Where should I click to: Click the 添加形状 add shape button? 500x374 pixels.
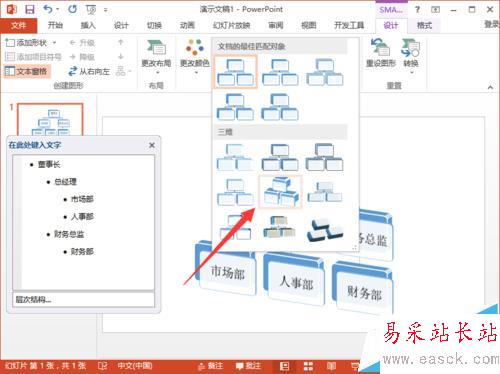point(27,43)
